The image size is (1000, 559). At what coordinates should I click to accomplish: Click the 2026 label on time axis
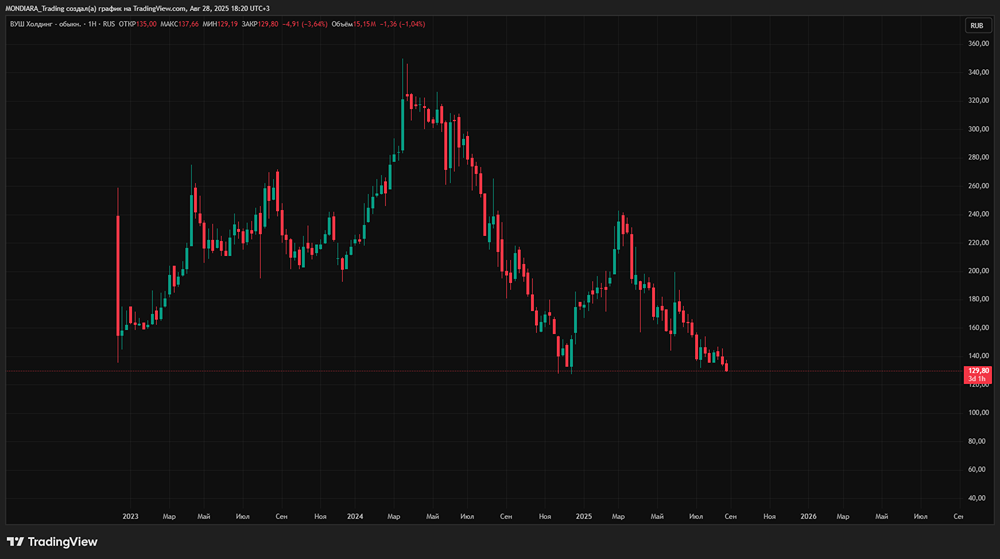coord(808,517)
